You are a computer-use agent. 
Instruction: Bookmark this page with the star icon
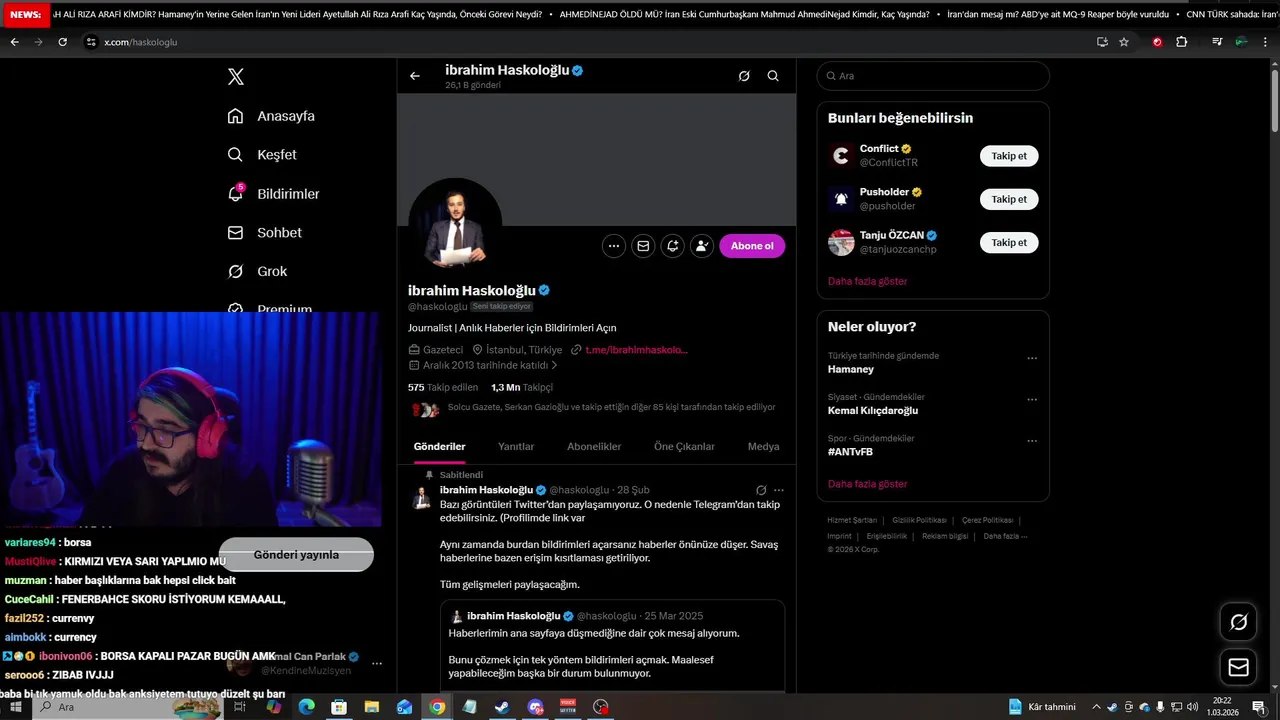[x=1124, y=42]
